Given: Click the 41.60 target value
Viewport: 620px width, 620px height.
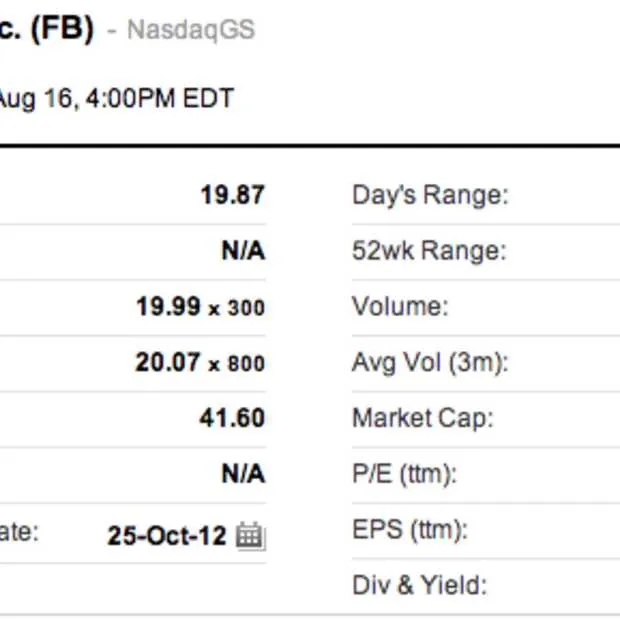Looking at the screenshot, I should point(232,418).
